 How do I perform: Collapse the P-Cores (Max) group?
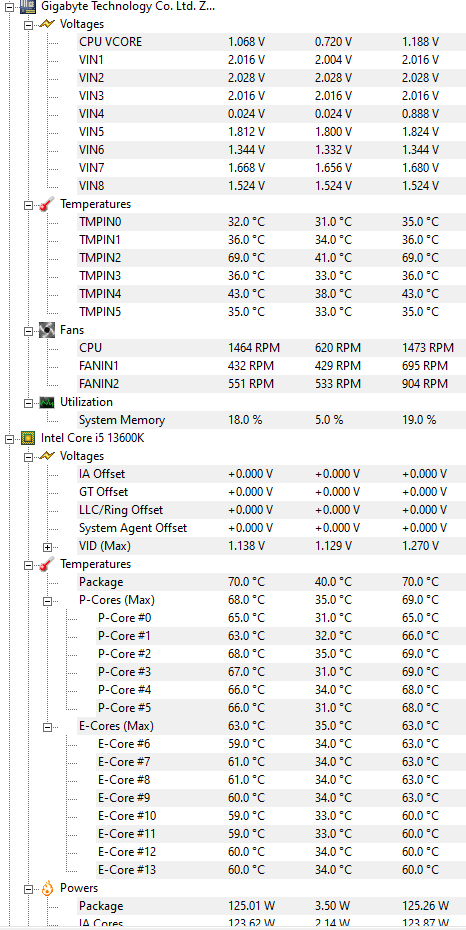click(x=47, y=600)
